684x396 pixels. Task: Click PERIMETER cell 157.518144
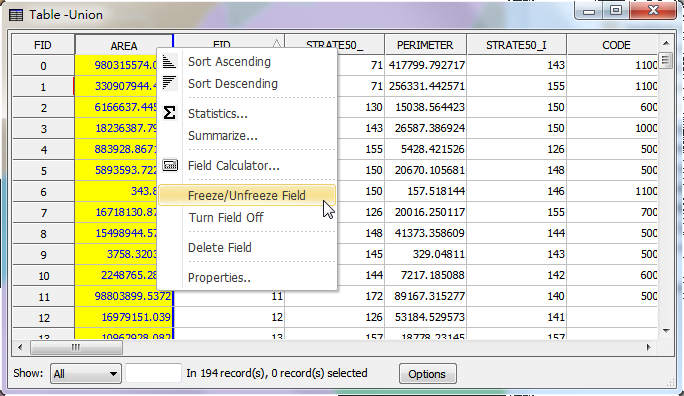[426, 191]
